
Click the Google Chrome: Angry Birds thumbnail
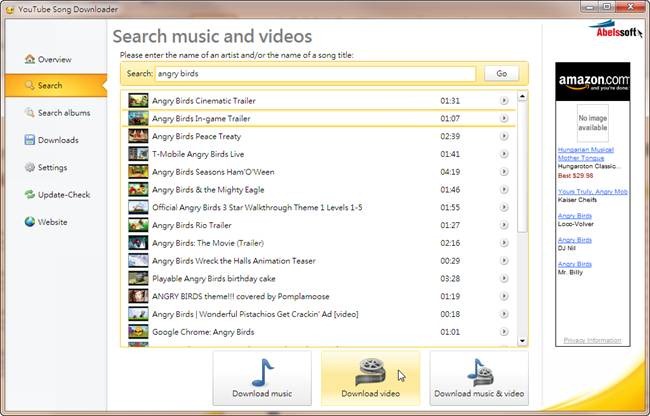(x=138, y=332)
